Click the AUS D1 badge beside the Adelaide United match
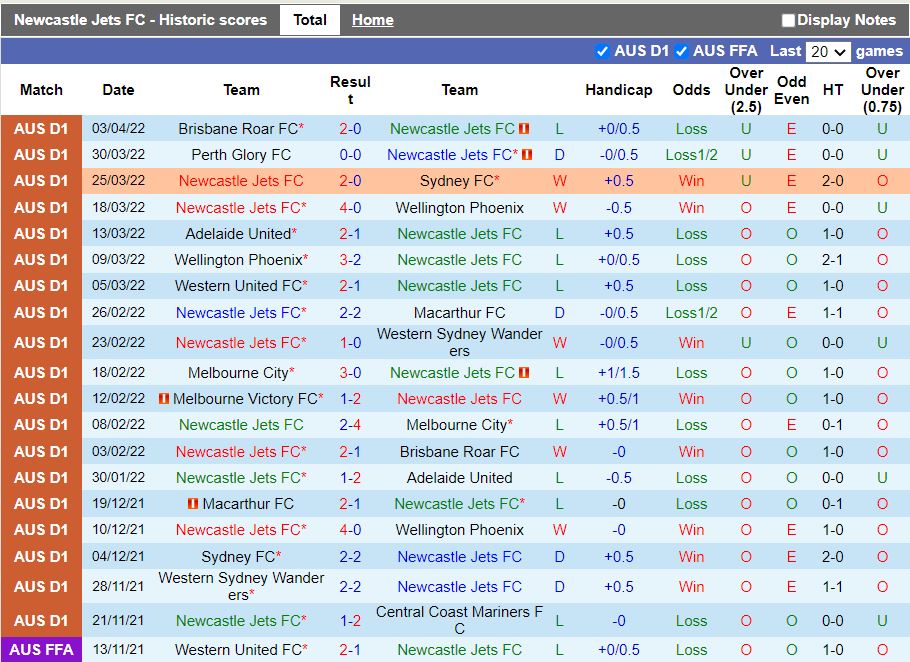Viewport: 910px width, 662px height. pyautogui.click(x=40, y=233)
